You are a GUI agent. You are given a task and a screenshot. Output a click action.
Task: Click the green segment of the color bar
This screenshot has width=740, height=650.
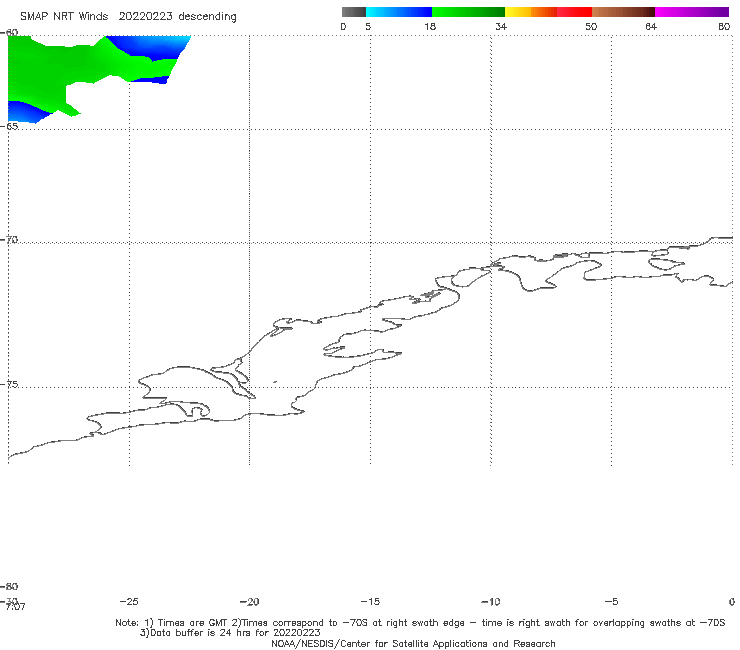pyautogui.click(x=468, y=12)
